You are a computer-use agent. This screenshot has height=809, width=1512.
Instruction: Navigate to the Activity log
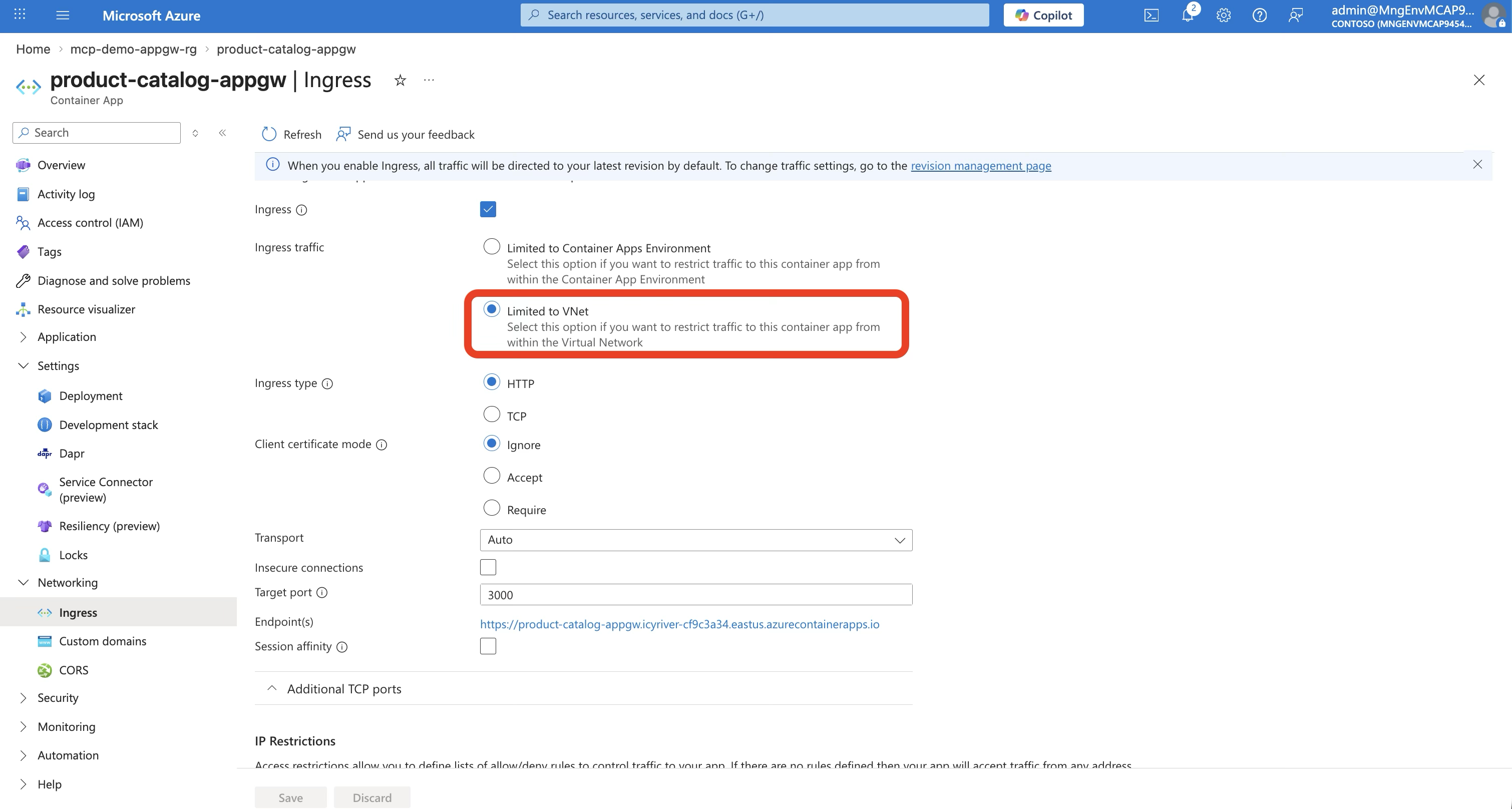pos(65,194)
